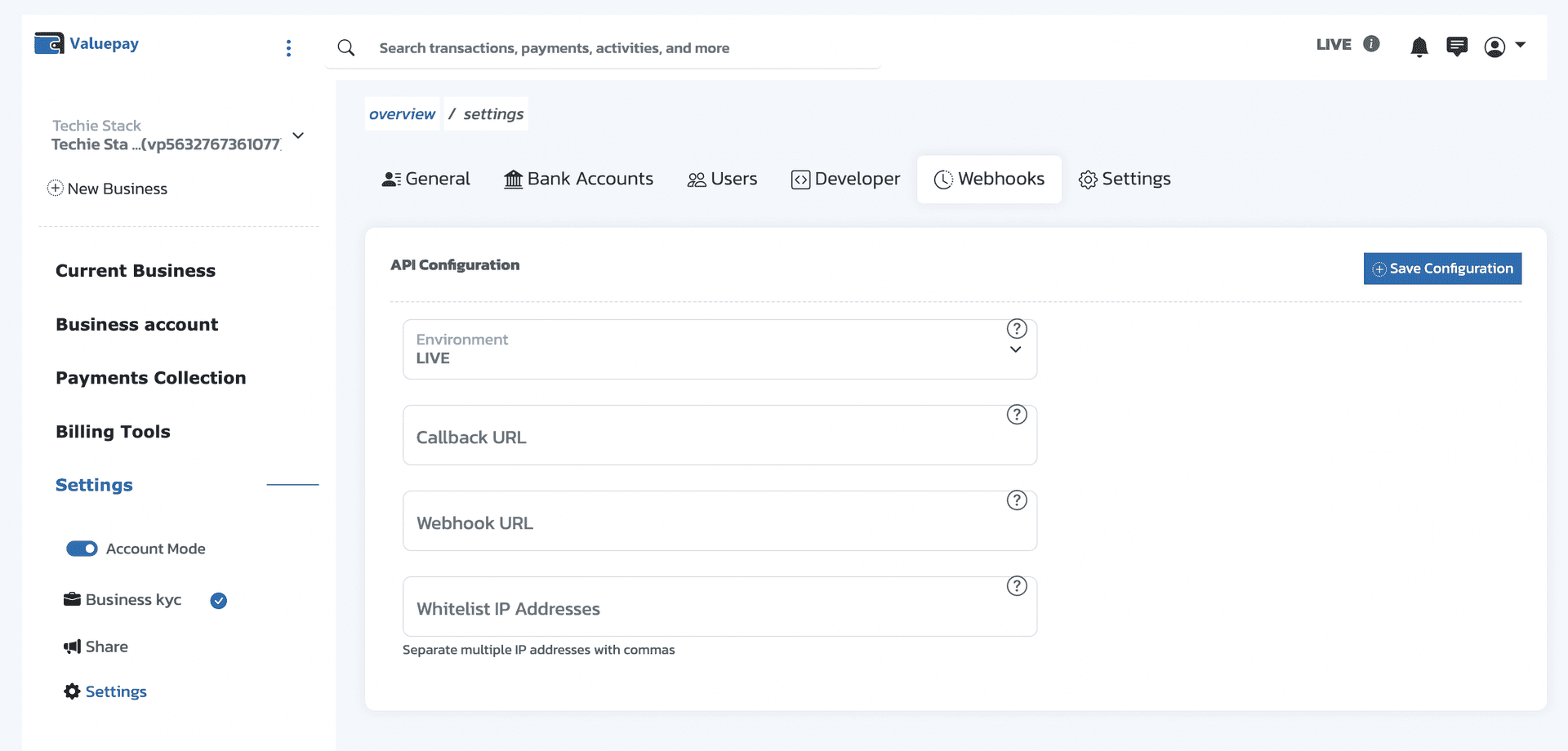Open the search magnifier icon
This screenshot has width=1568, height=751.
coord(345,47)
